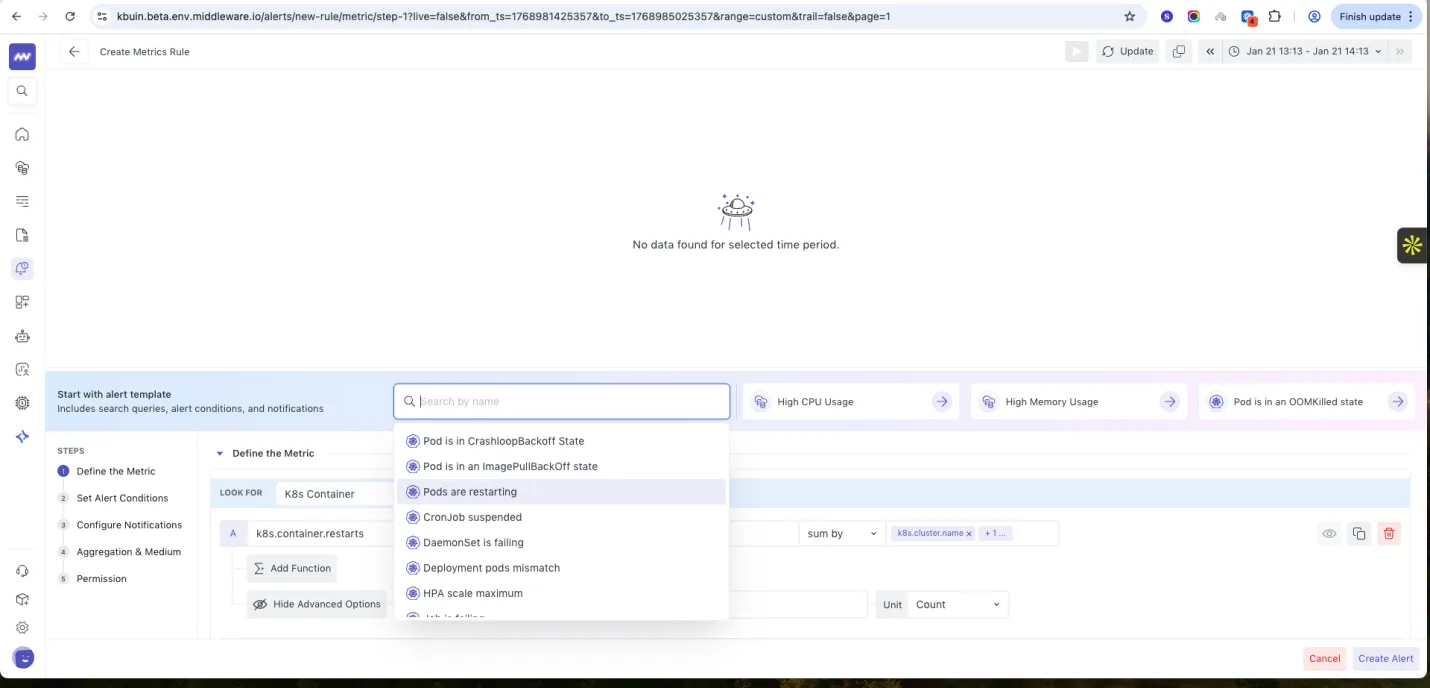Shift time range backward with double chevron
1430x688 pixels.
tap(1209, 51)
